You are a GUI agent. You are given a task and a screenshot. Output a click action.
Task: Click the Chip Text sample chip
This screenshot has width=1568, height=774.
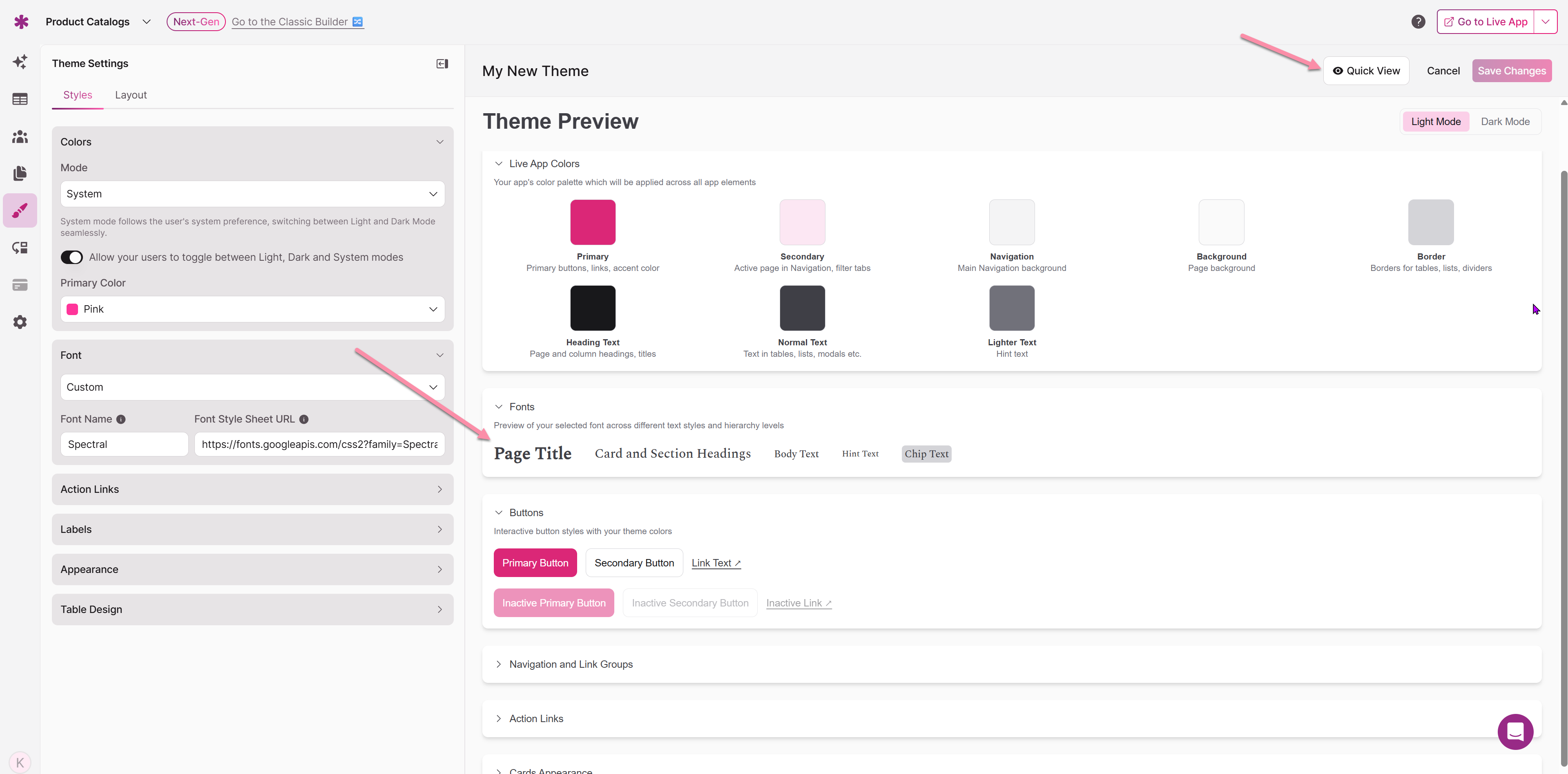tap(926, 454)
